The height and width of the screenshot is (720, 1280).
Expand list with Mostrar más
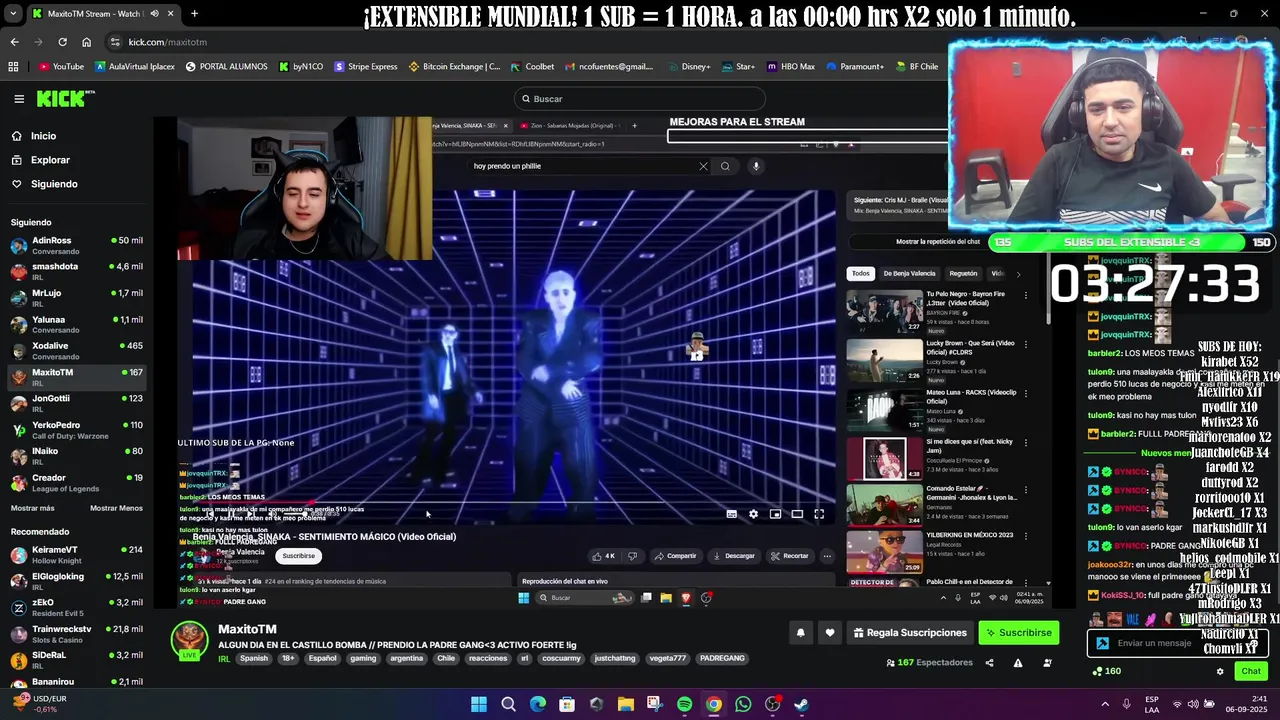click(33, 508)
